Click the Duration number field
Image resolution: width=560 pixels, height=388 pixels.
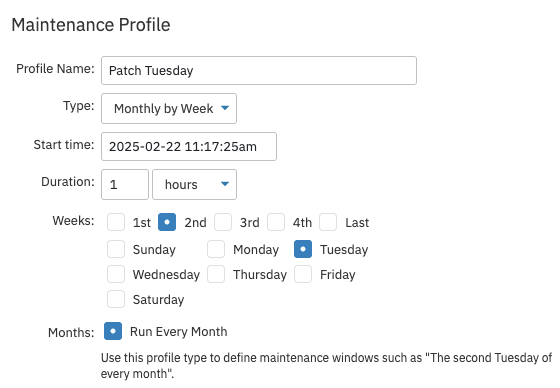(125, 184)
